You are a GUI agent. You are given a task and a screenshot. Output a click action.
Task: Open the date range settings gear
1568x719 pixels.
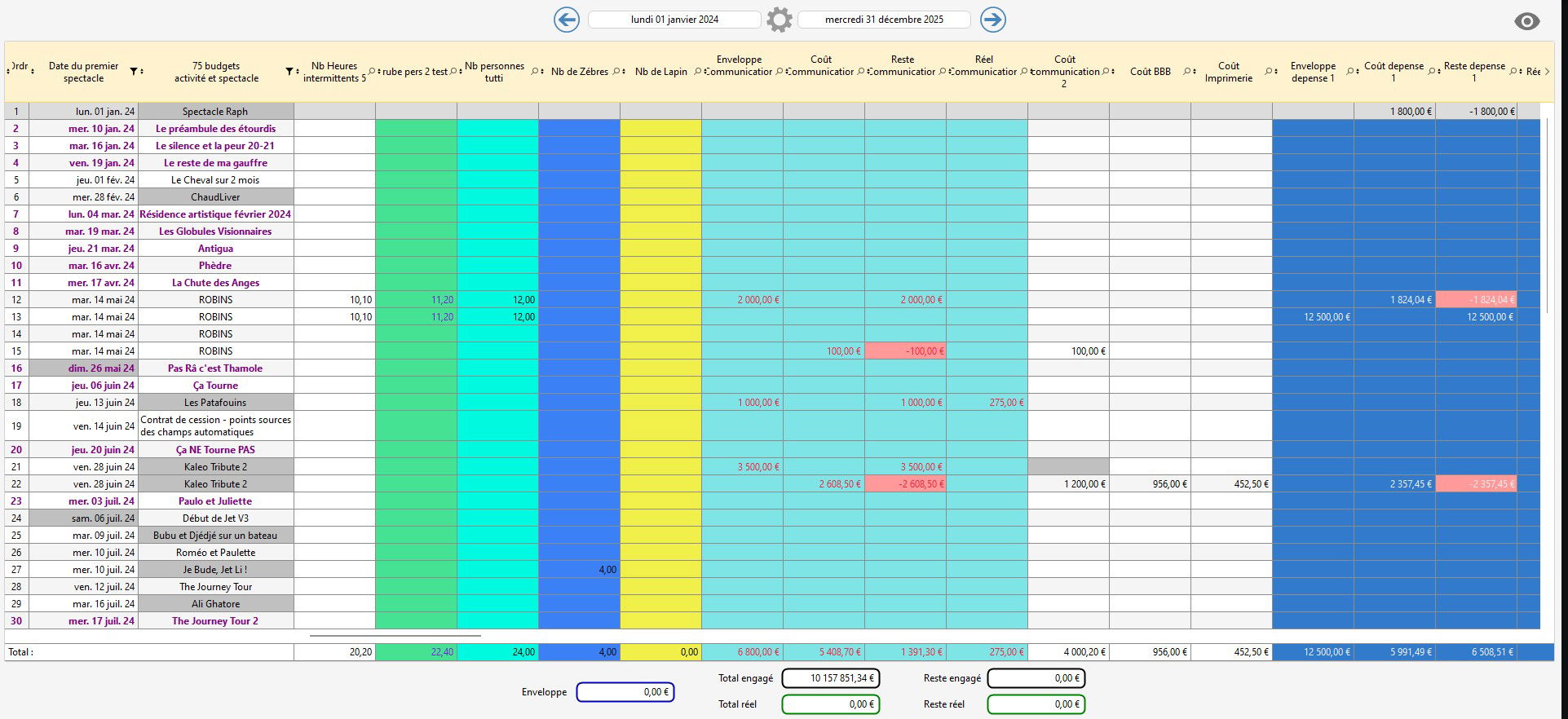click(x=779, y=20)
